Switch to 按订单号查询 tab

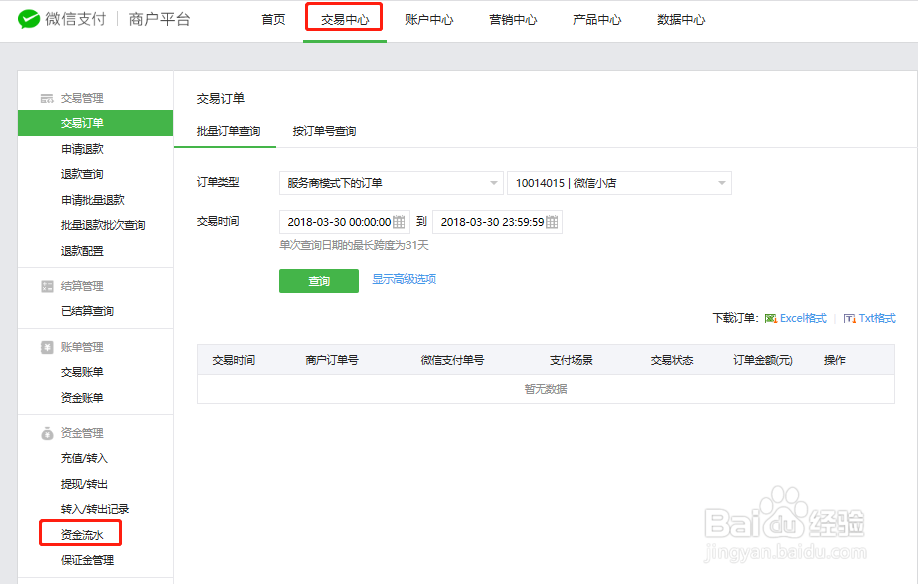324,131
